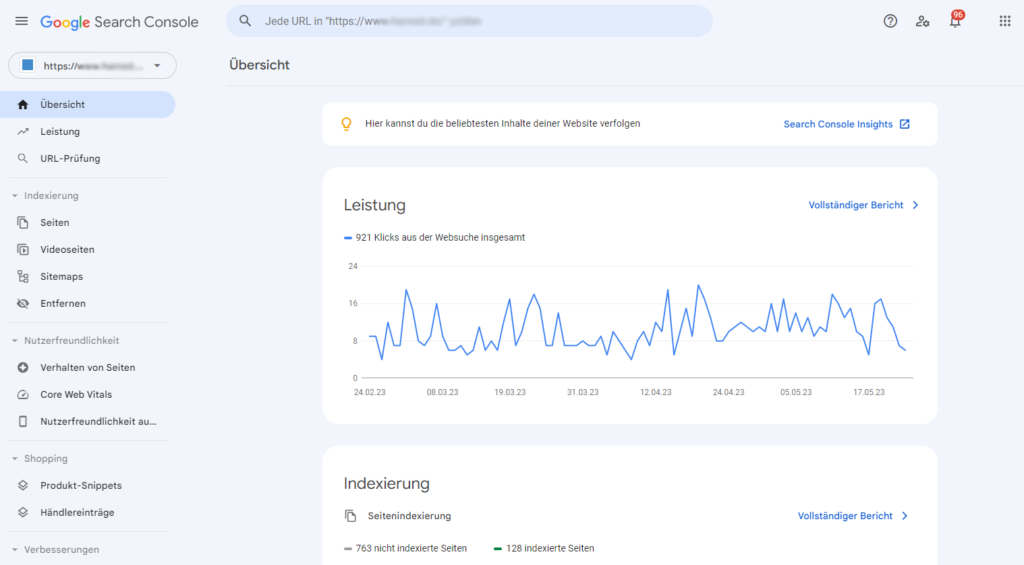The height and width of the screenshot is (565, 1024).
Task: Open Vollständiger Bericht for Leistung
Action: tap(863, 205)
